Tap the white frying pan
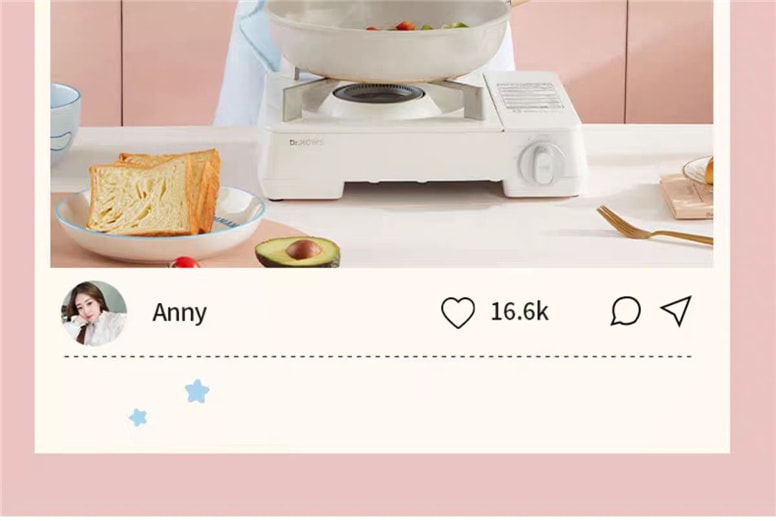Screen dimensions: 776x521 tap(388, 40)
